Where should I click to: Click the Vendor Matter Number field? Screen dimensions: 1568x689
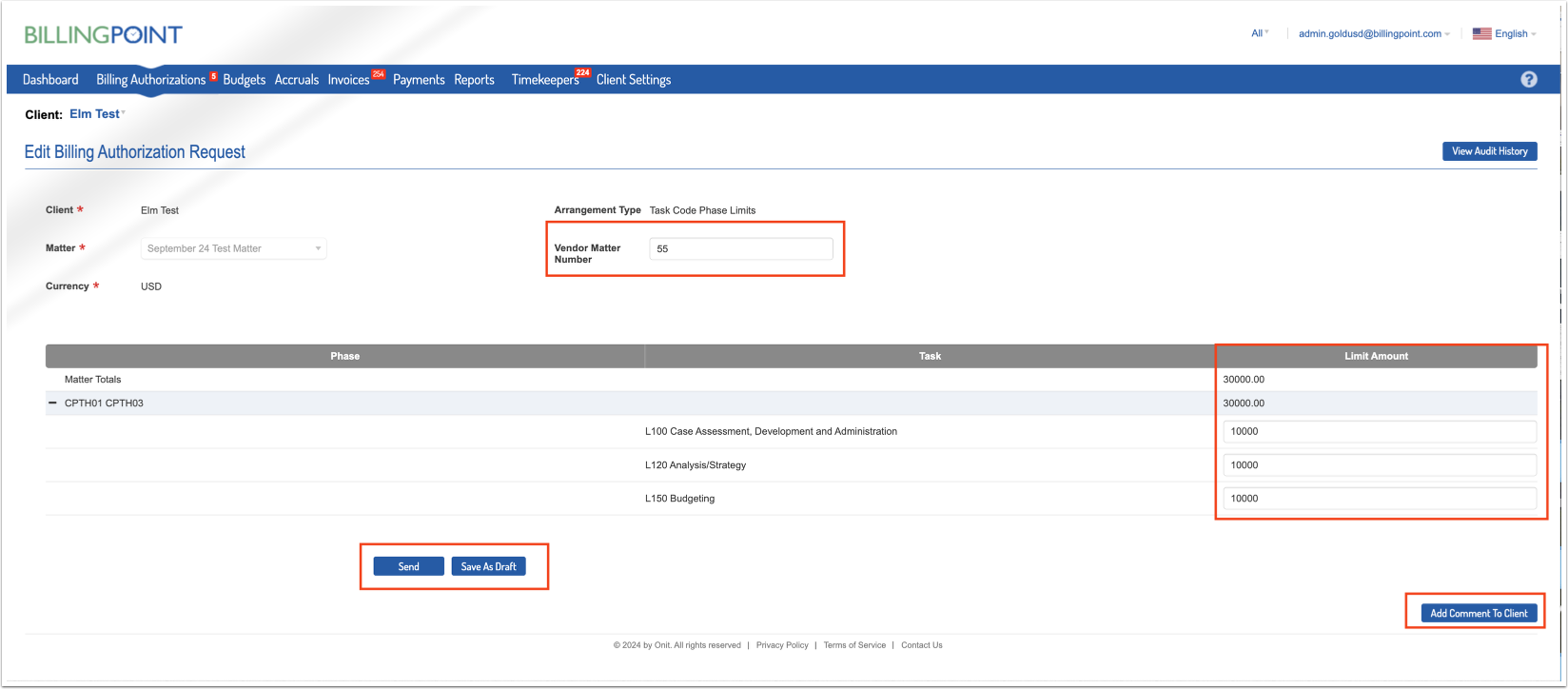pos(741,249)
